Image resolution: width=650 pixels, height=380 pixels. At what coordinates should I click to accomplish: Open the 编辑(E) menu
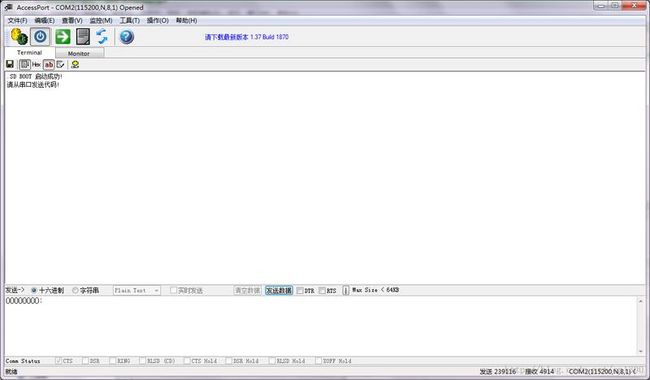(44, 20)
